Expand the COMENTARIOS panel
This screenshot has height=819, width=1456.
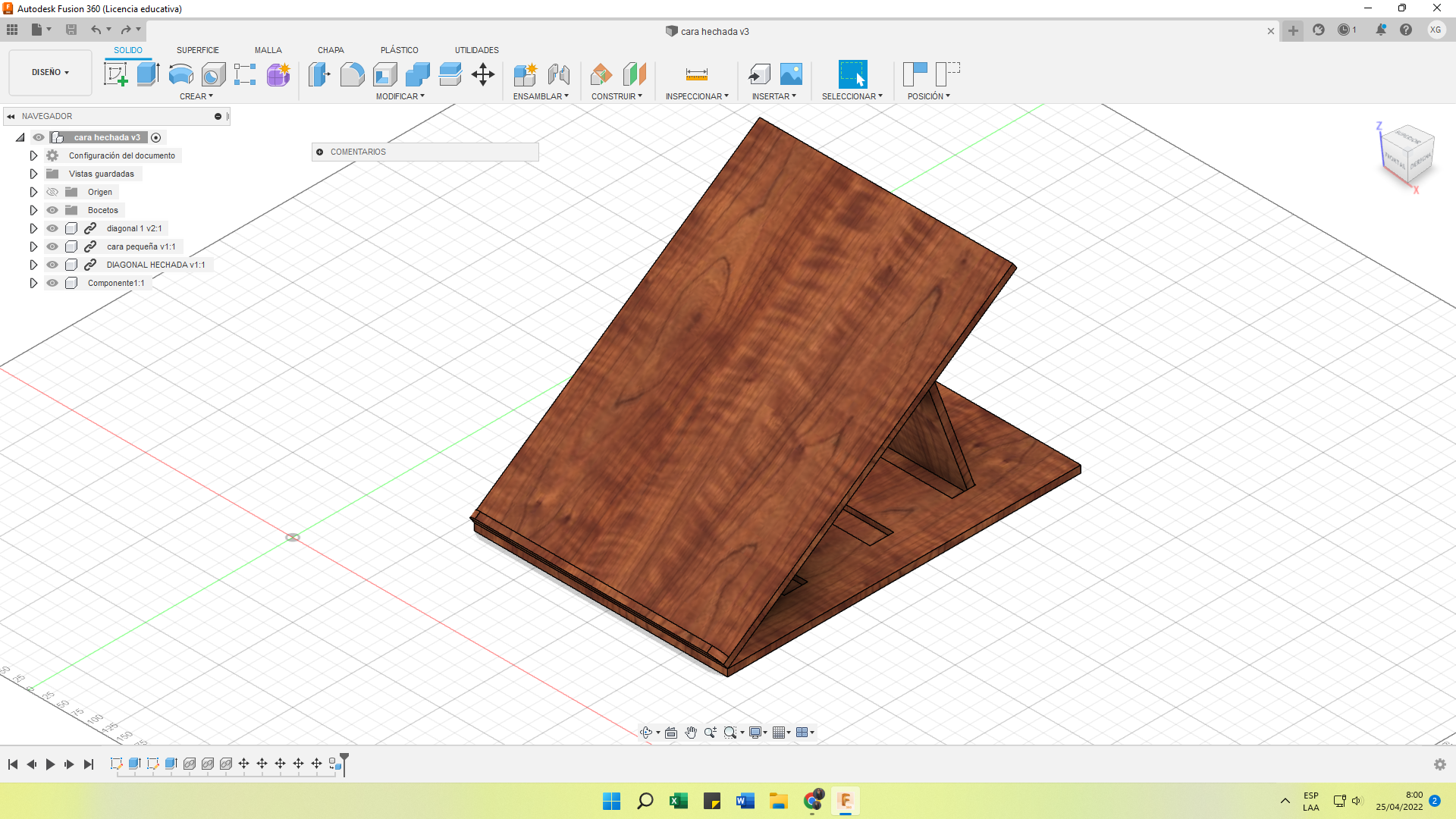pyautogui.click(x=320, y=152)
